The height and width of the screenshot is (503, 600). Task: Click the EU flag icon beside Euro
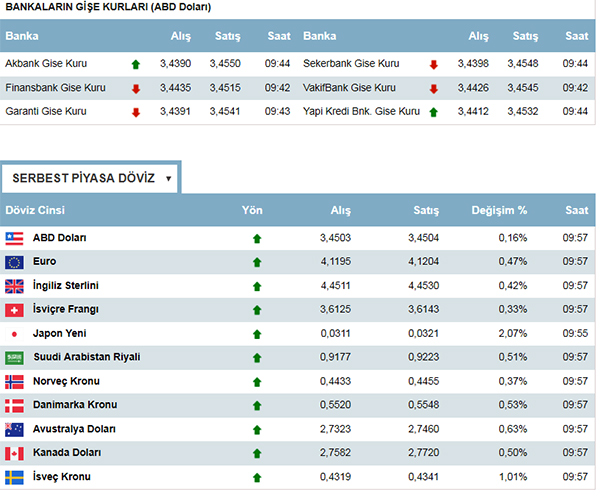(14, 263)
